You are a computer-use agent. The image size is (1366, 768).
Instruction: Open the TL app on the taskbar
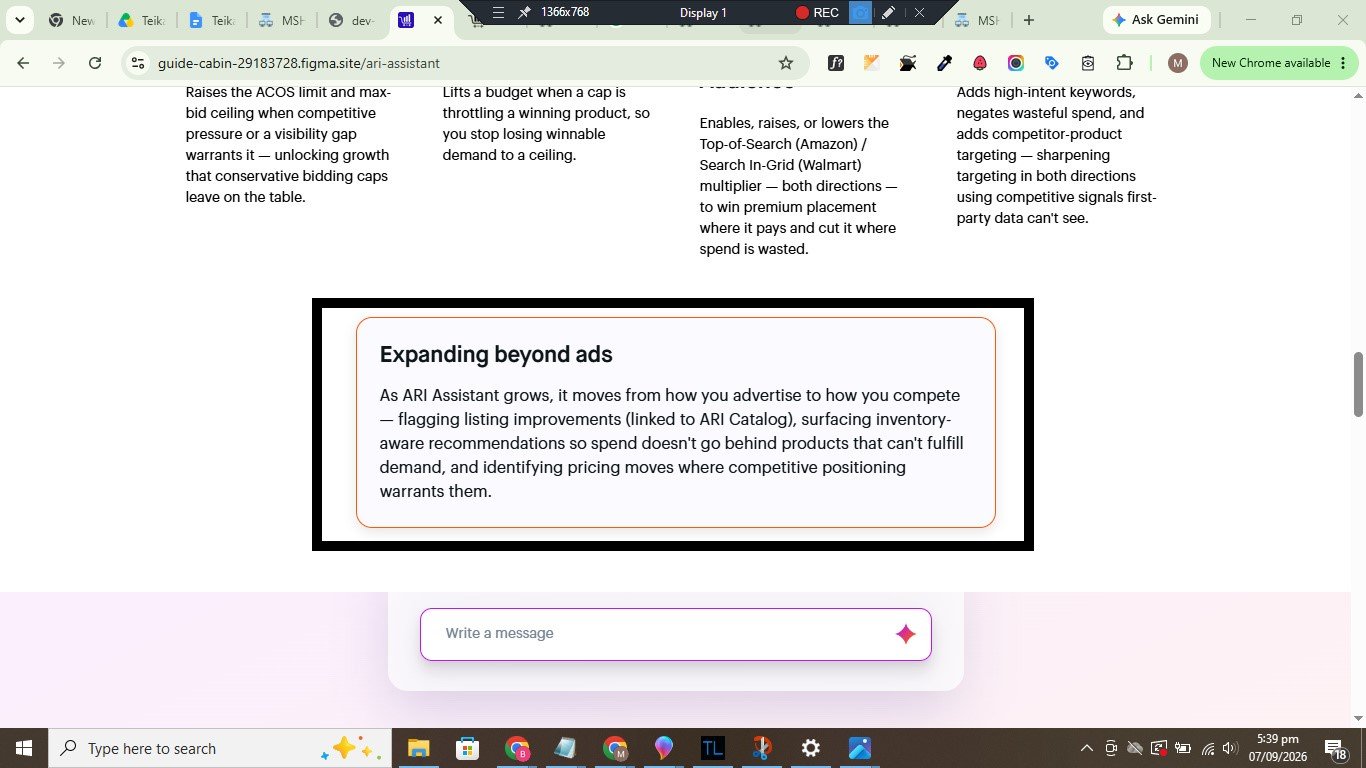pos(713,748)
